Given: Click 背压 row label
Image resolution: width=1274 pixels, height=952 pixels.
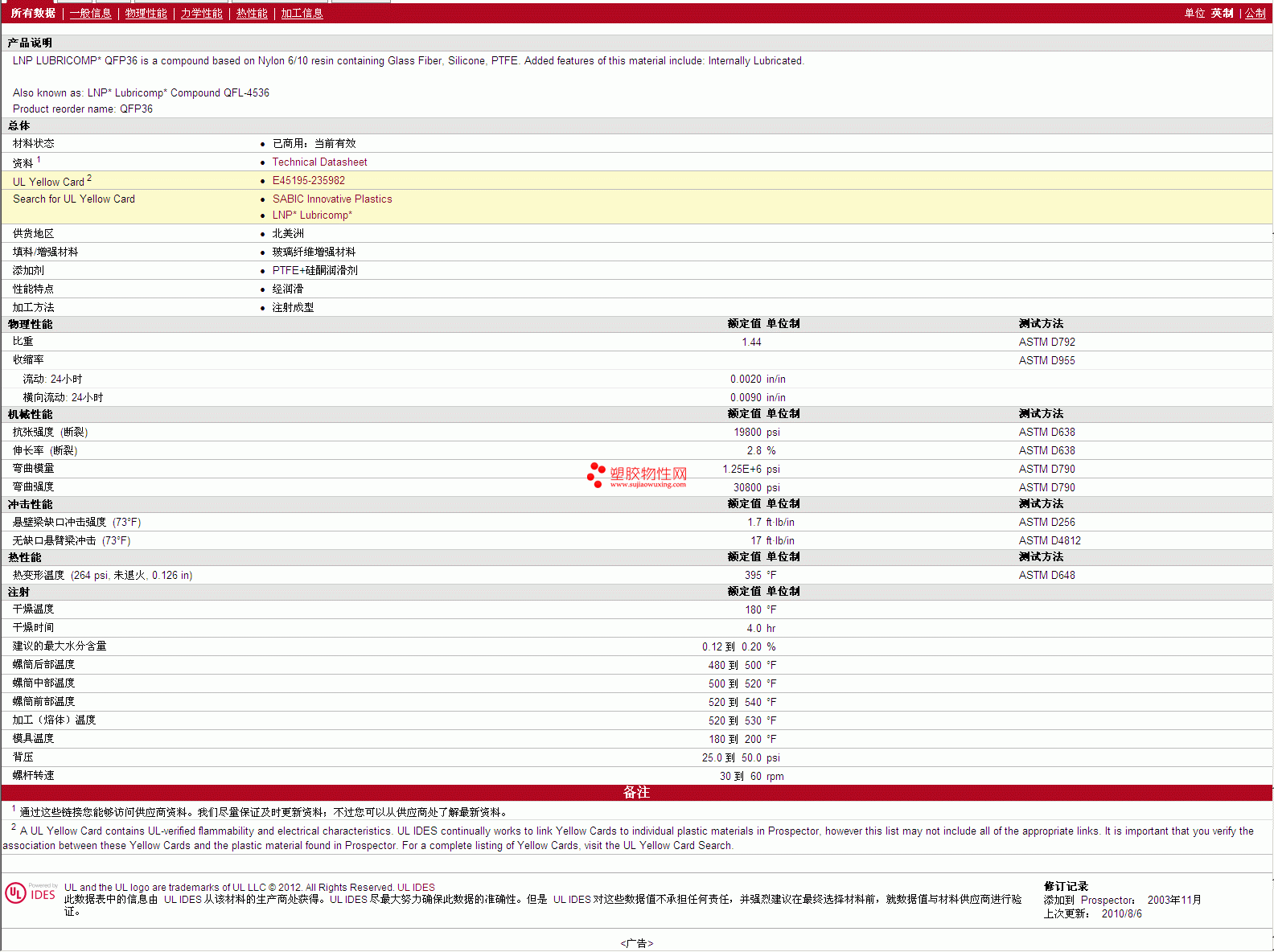Looking at the screenshot, I should 23,757.
